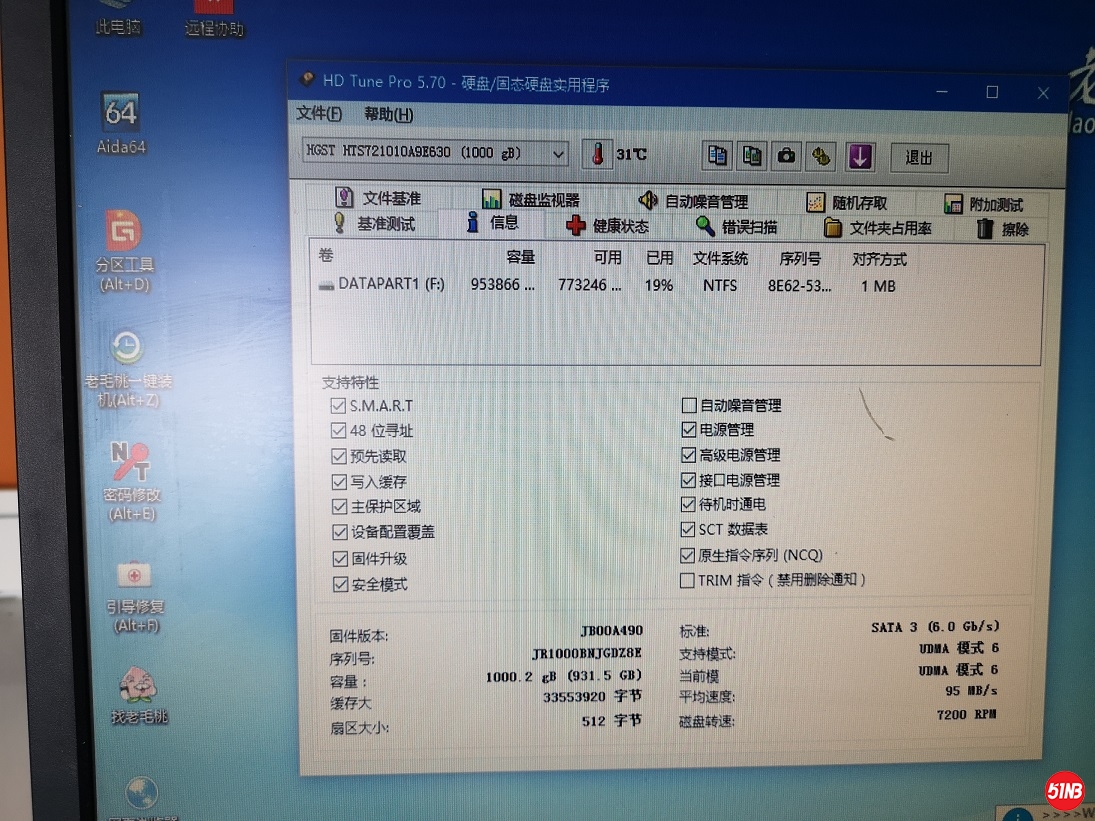1095x821 pixels.
Task: Switch to the 基准测试 tab
Action: click(x=374, y=224)
